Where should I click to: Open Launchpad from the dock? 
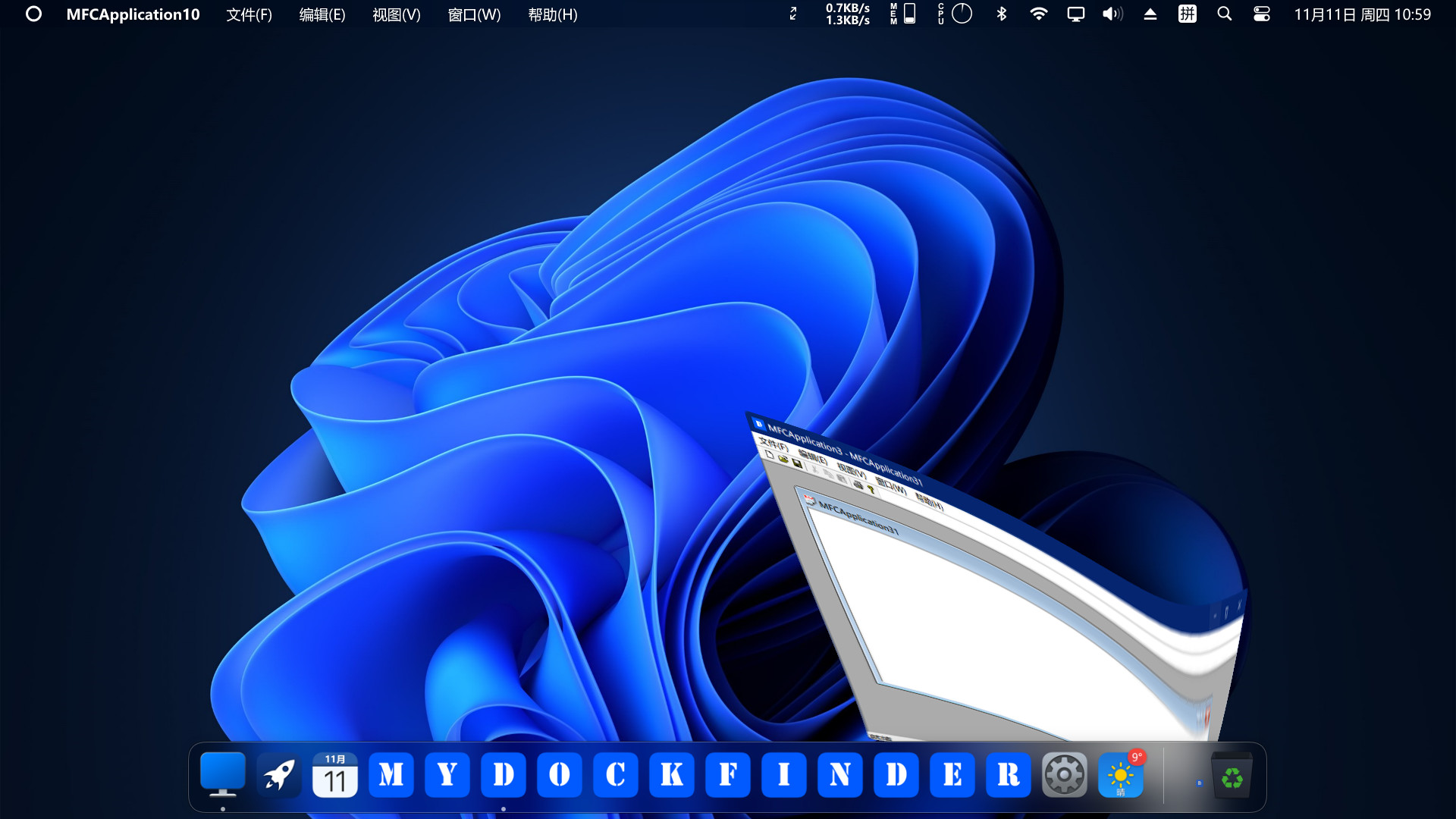point(278,775)
